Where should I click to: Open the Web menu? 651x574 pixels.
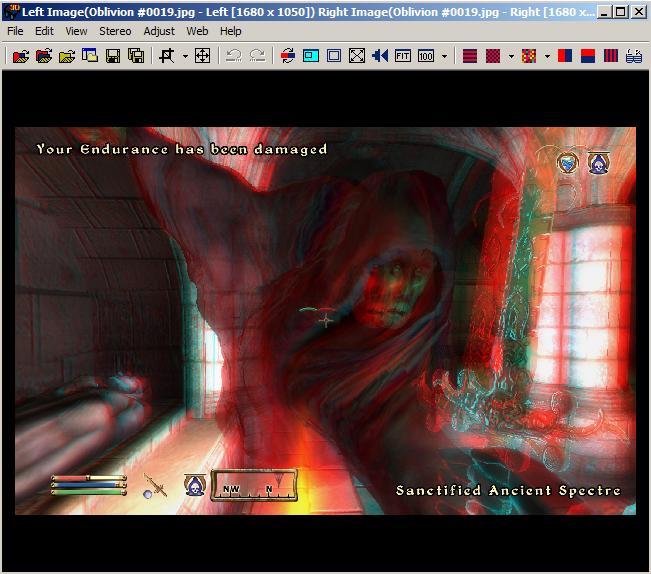pyautogui.click(x=197, y=31)
